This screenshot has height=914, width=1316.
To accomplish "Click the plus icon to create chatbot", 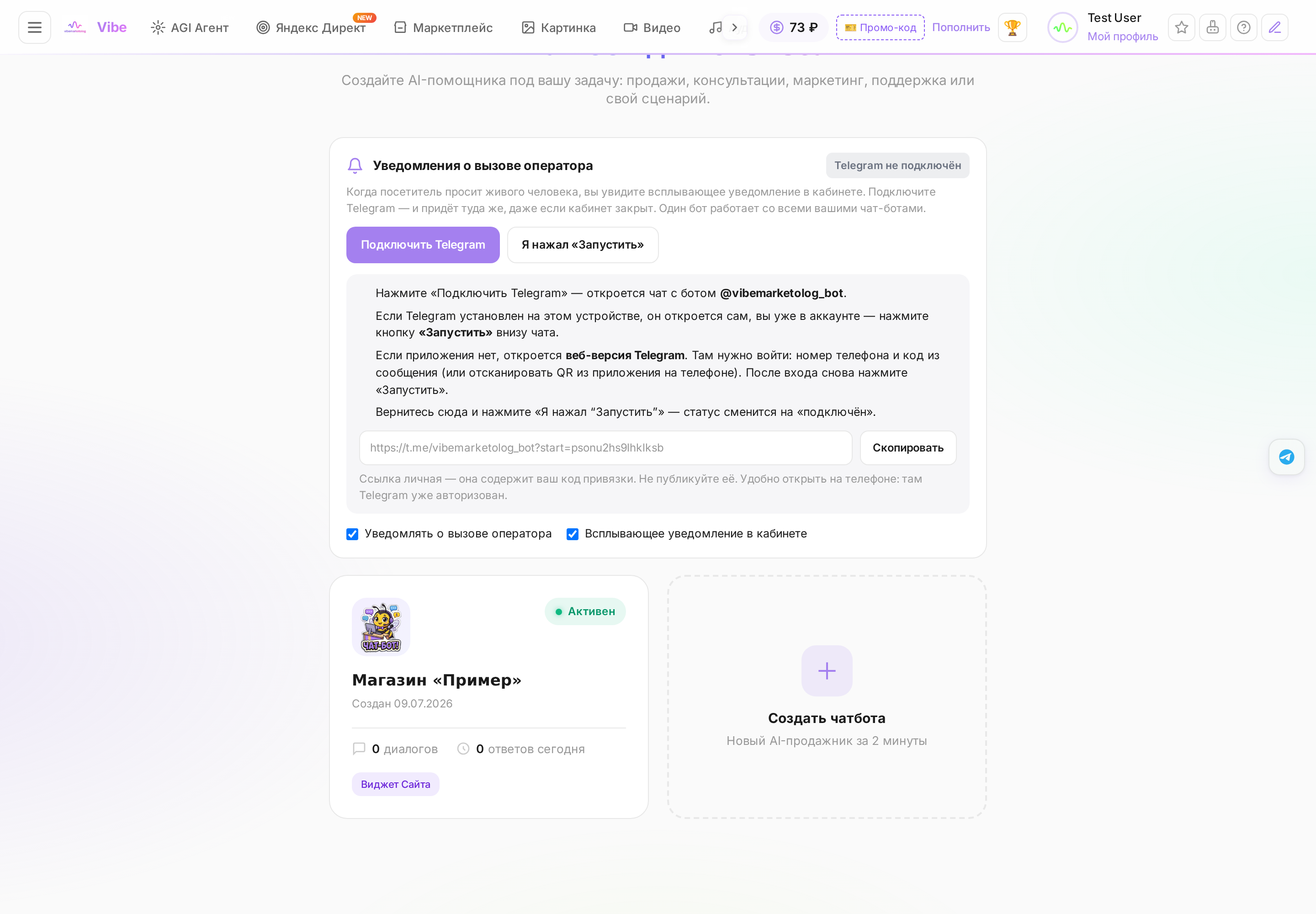I will pyautogui.click(x=826, y=670).
